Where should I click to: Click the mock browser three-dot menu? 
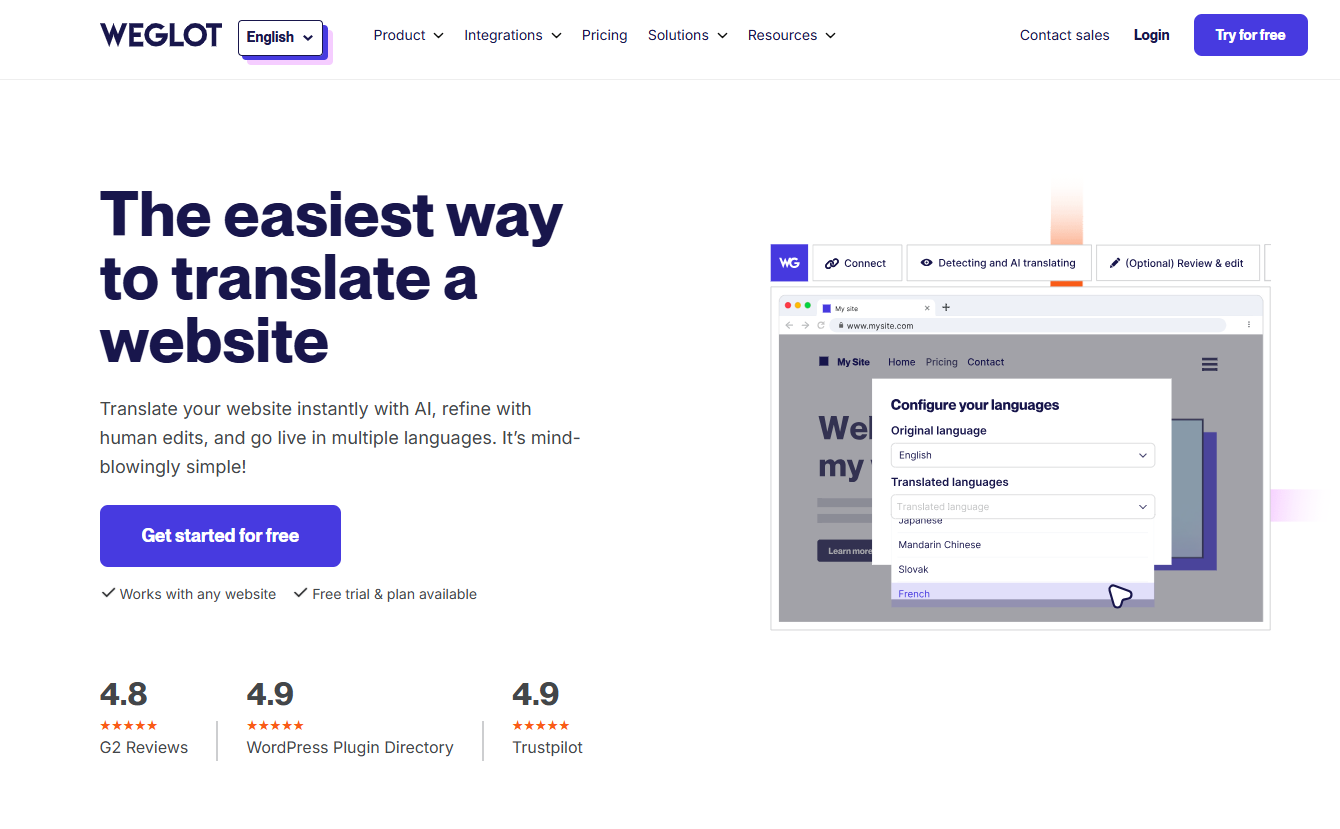coord(1249,325)
